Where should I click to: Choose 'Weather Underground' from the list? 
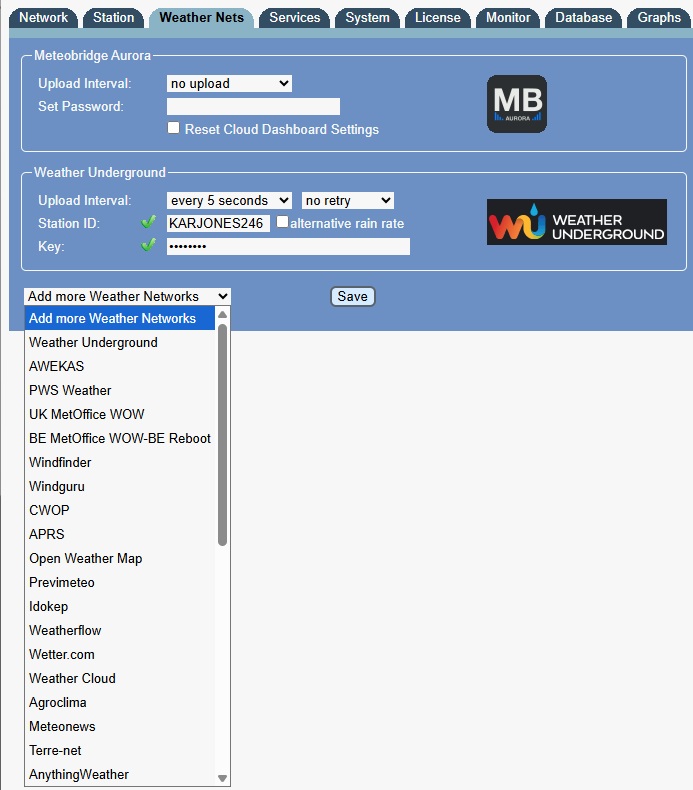(x=120, y=343)
